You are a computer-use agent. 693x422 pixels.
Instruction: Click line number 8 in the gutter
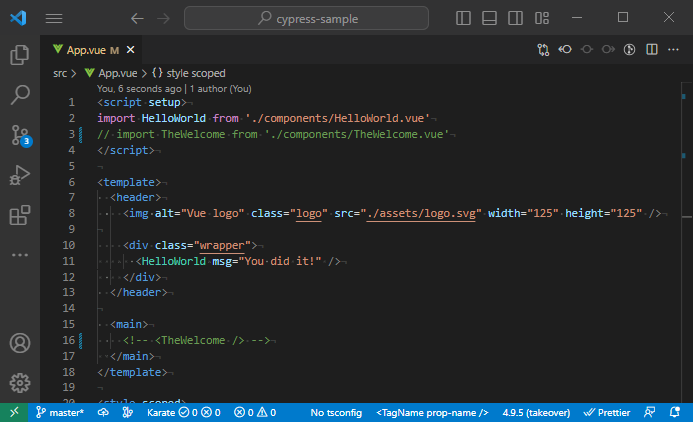click(x=72, y=213)
